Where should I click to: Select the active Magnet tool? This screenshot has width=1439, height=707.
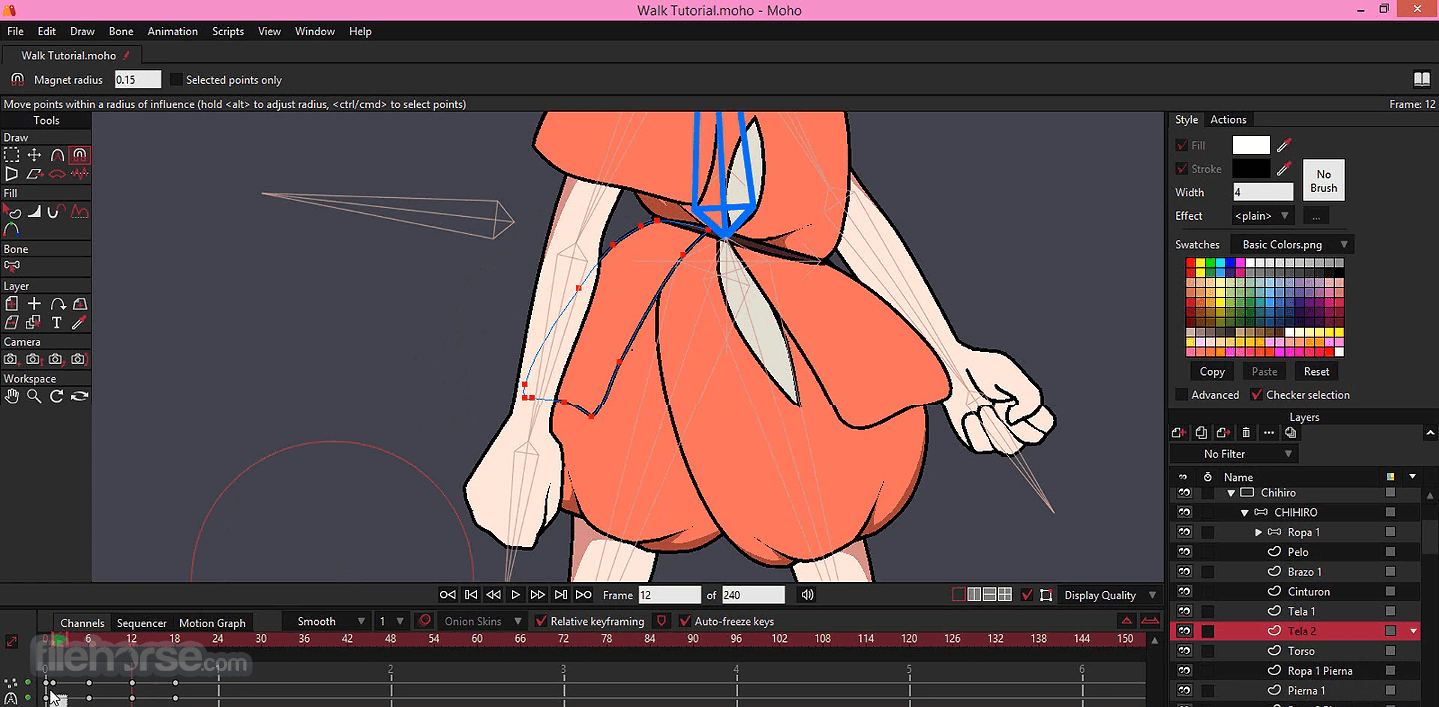pyautogui.click(x=80, y=155)
